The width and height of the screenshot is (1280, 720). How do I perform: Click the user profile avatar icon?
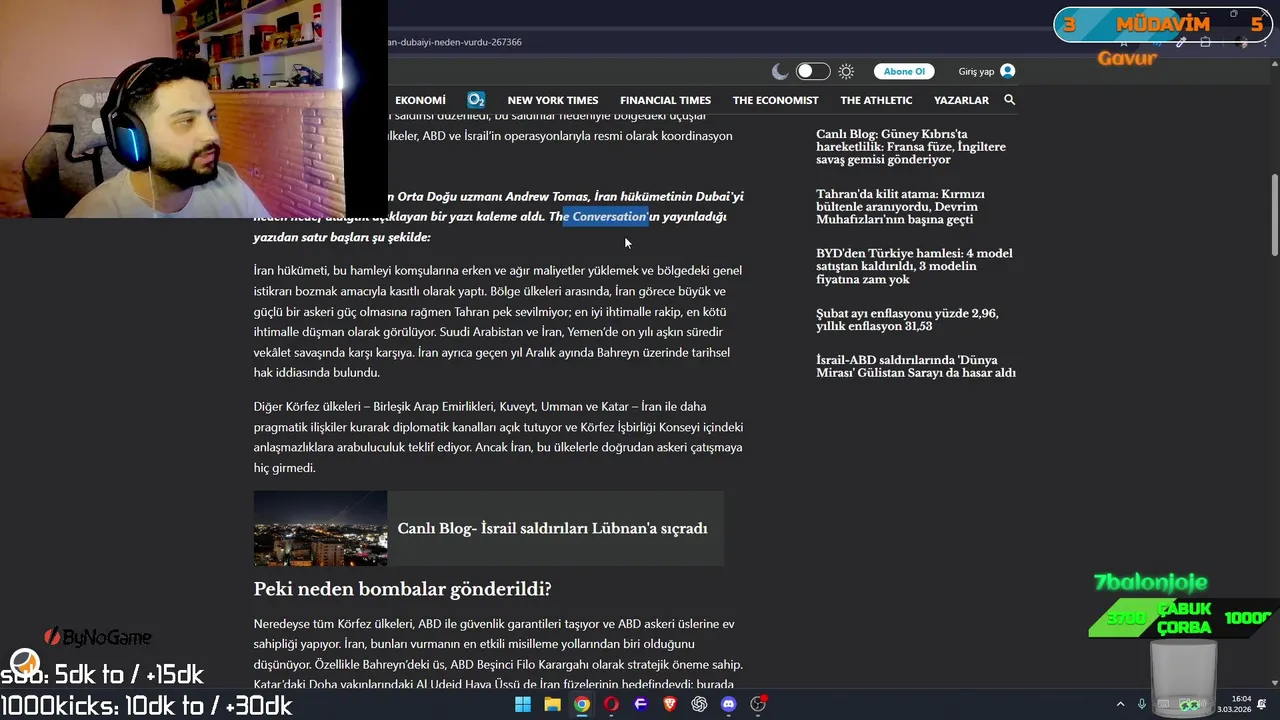[x=1007, y=71]
